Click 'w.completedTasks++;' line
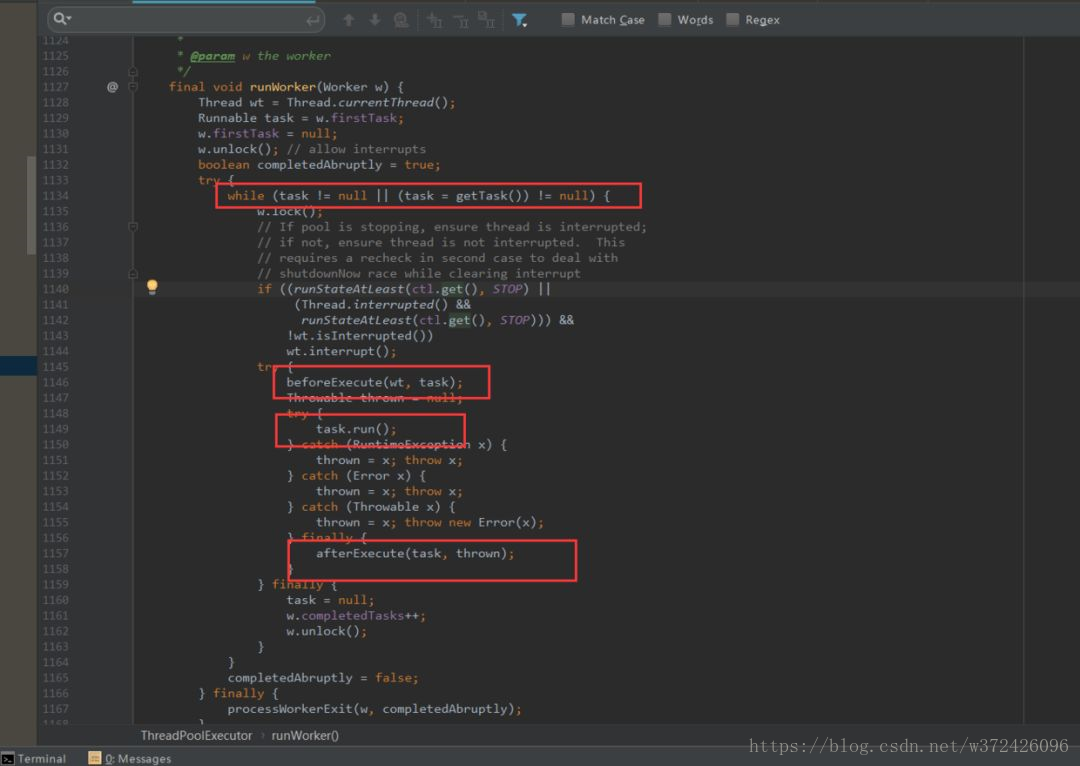The width and height of the screenshot is (1080, 766). click(356, 616)
